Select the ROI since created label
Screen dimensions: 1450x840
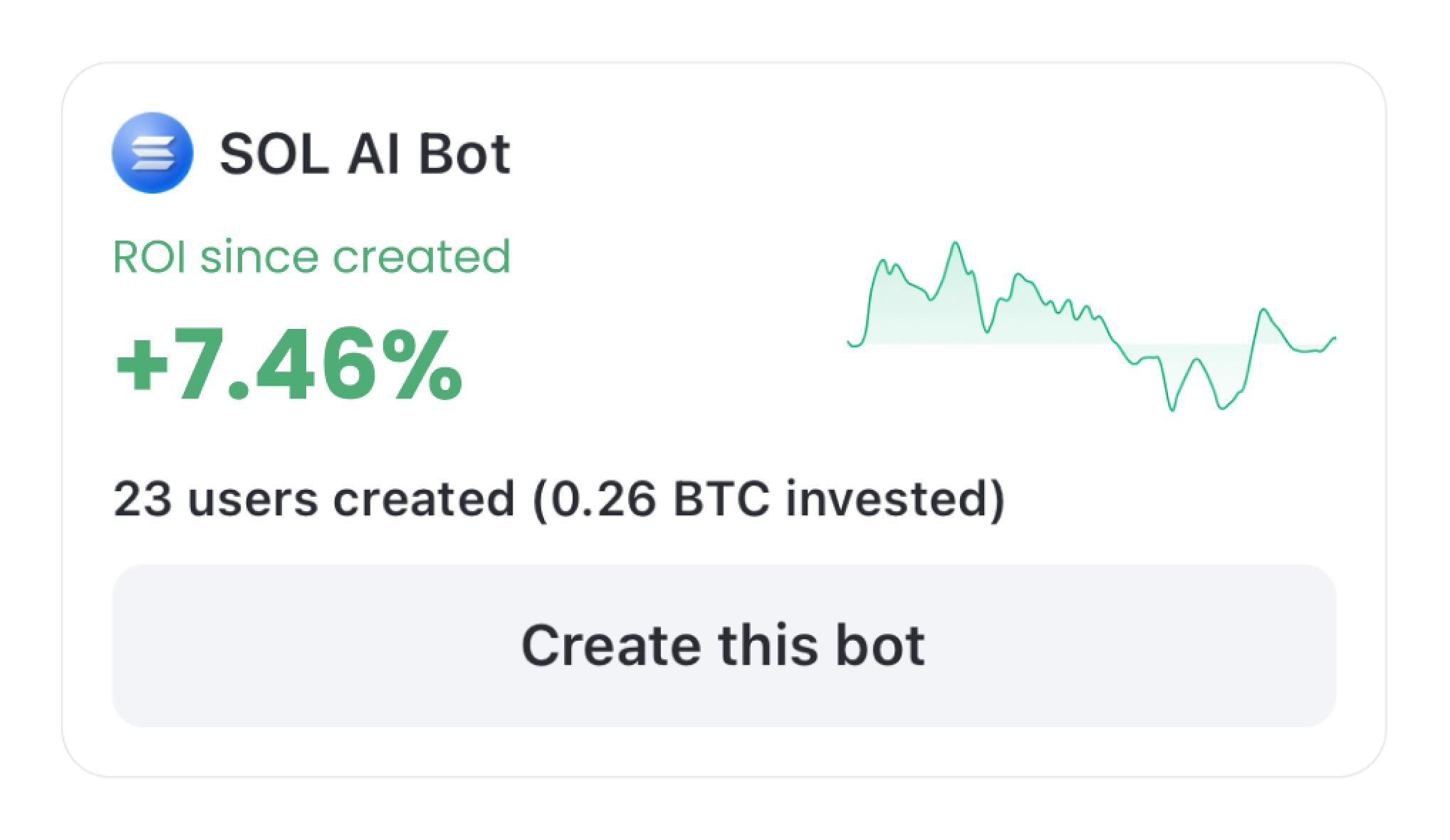click(312, 257)
